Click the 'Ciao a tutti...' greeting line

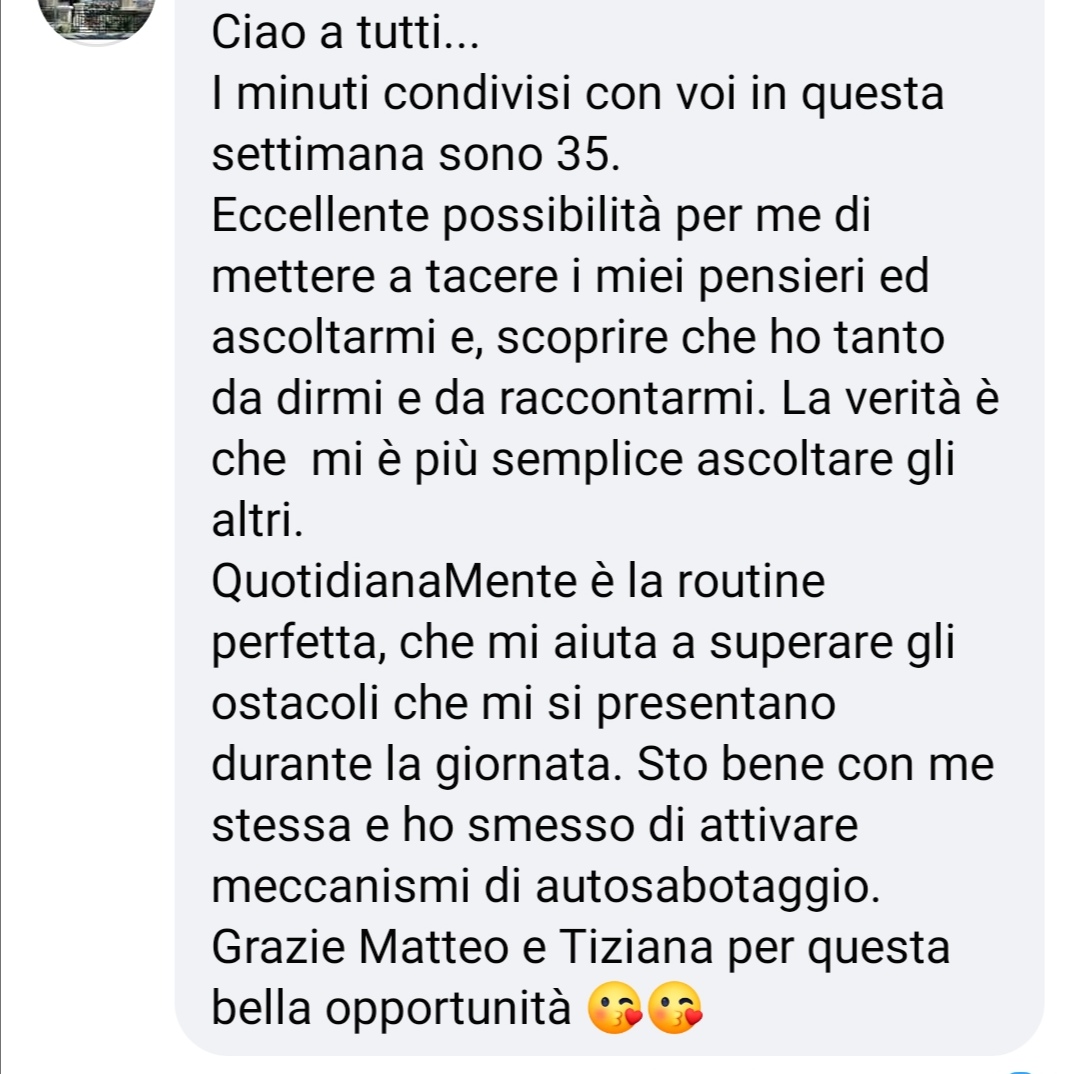tap(345, 32)
